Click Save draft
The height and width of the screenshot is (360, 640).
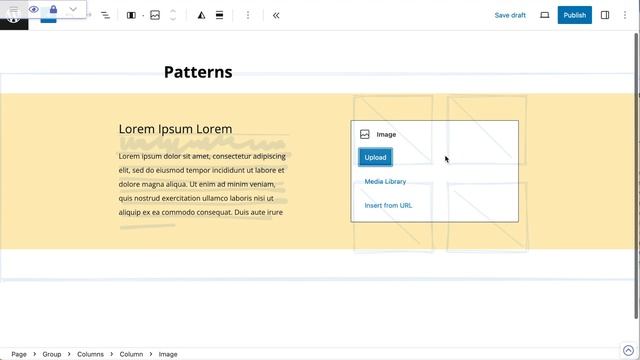point(510,15)
